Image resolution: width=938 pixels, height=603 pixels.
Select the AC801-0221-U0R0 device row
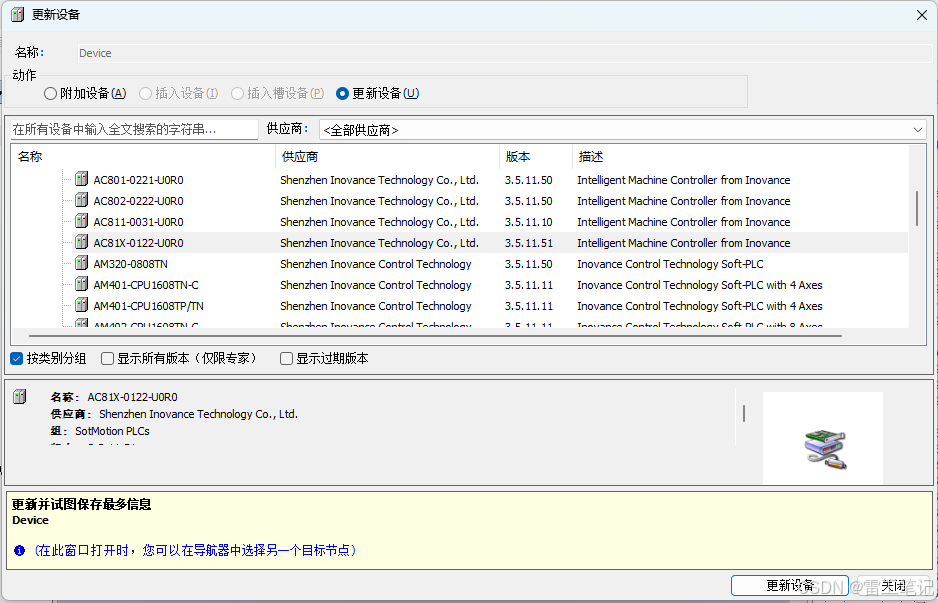point(489,179)
